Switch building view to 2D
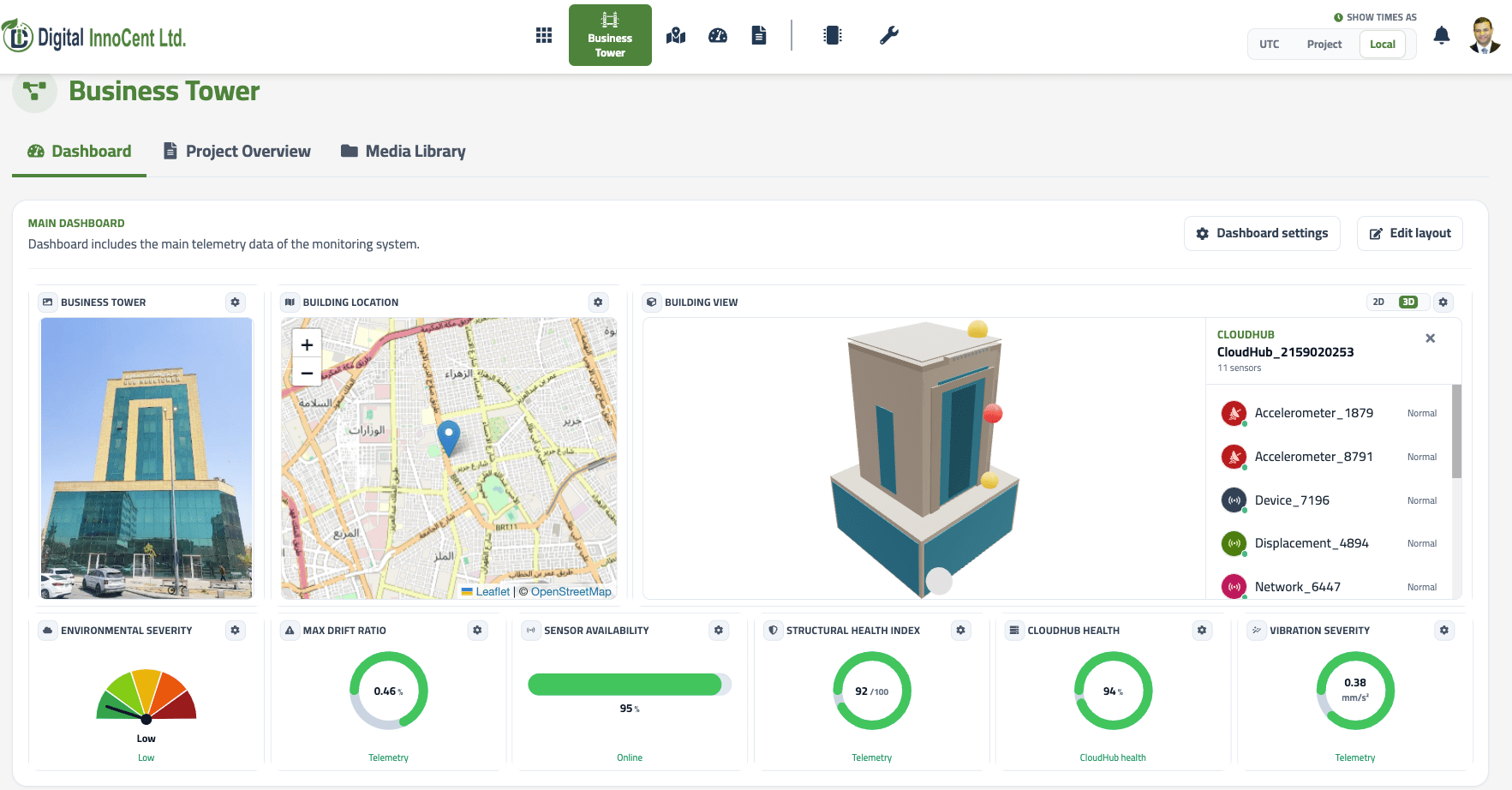The height and width of the screenshot is (790, 1512). click(x=1378, y=302)
